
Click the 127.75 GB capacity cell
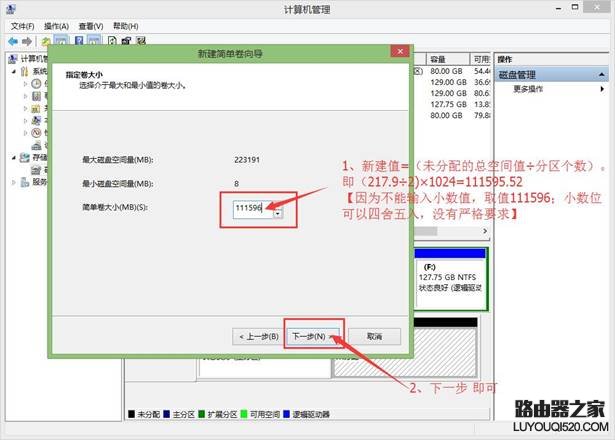point(448,104)
